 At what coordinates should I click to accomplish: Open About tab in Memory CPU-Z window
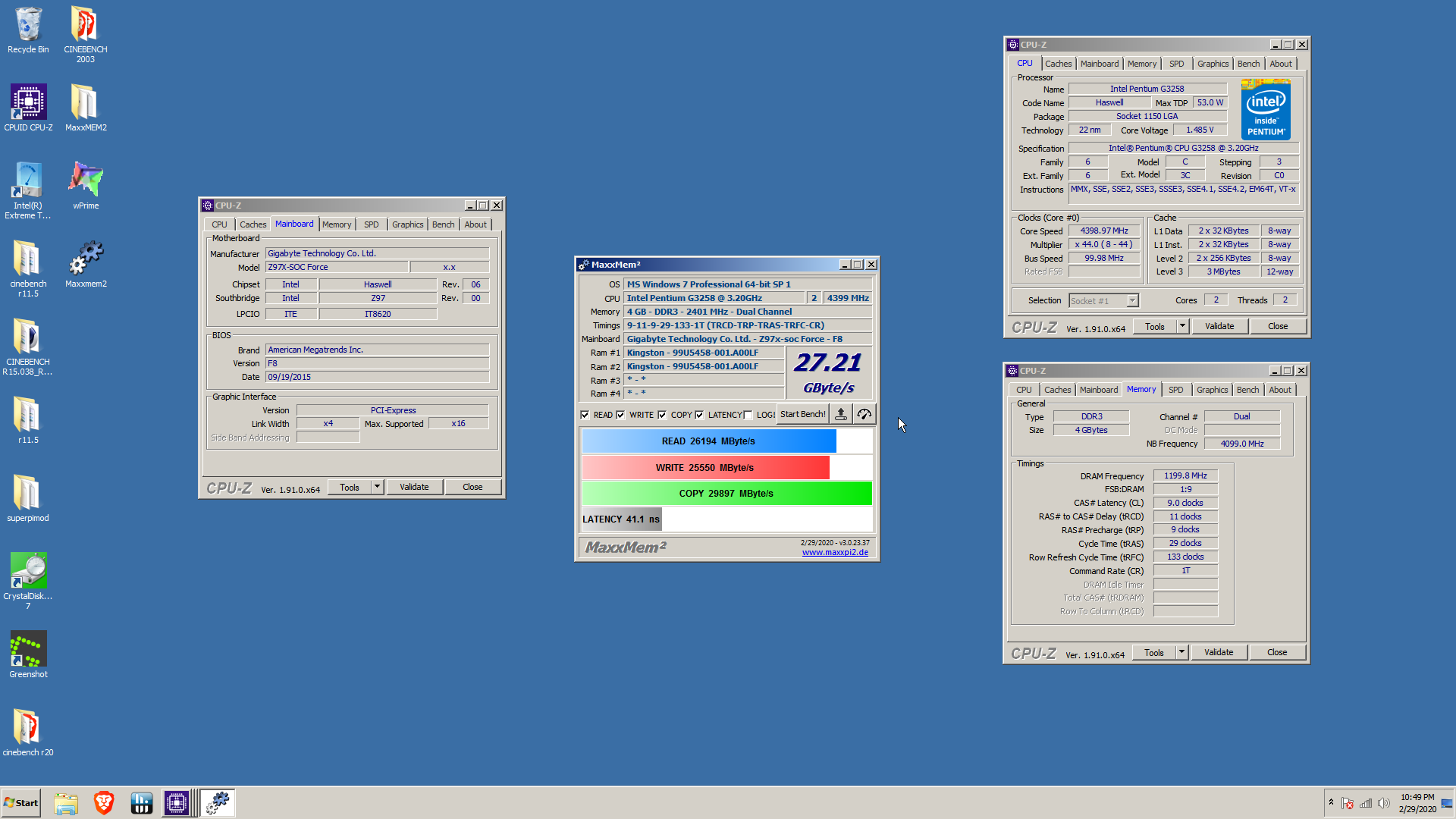click(x=1280, y=390)
